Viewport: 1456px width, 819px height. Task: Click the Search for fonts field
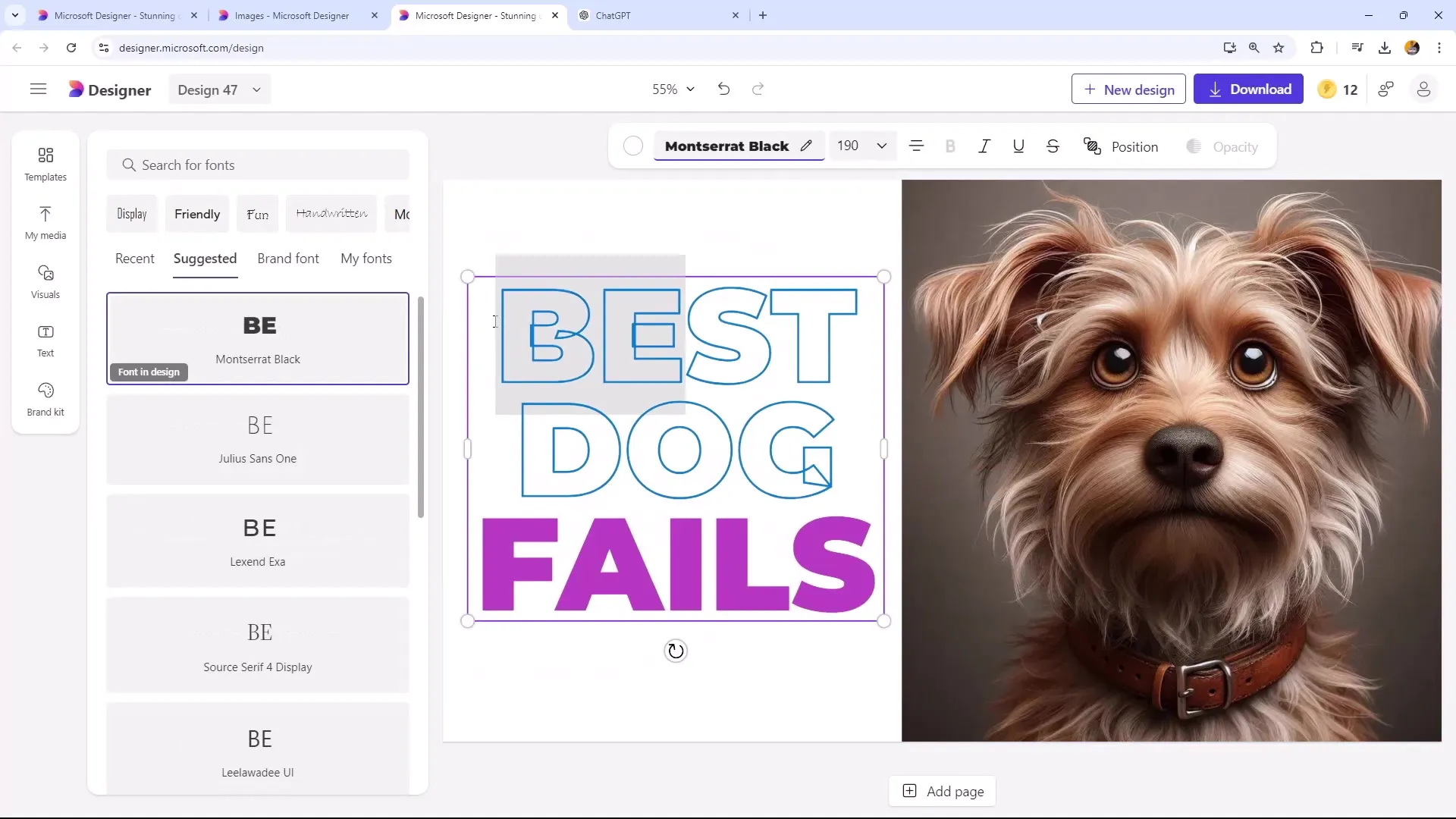(x=258, y=165)
